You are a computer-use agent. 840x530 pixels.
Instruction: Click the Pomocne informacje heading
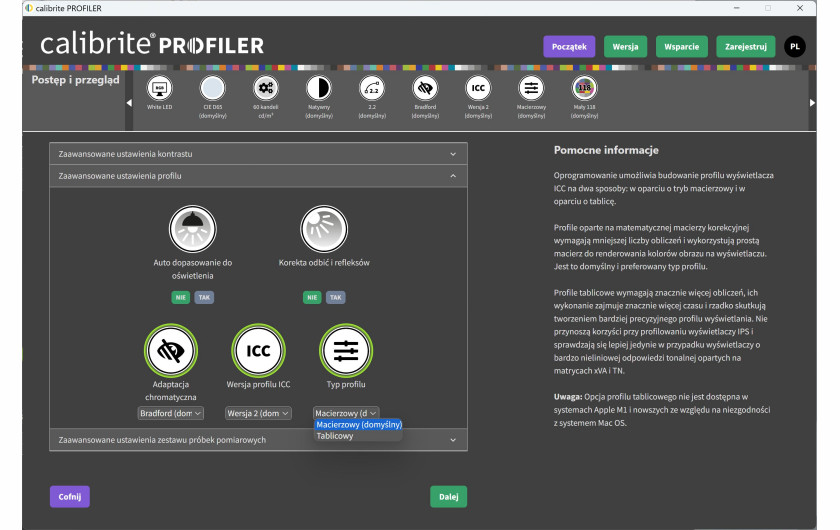point(606,150)
